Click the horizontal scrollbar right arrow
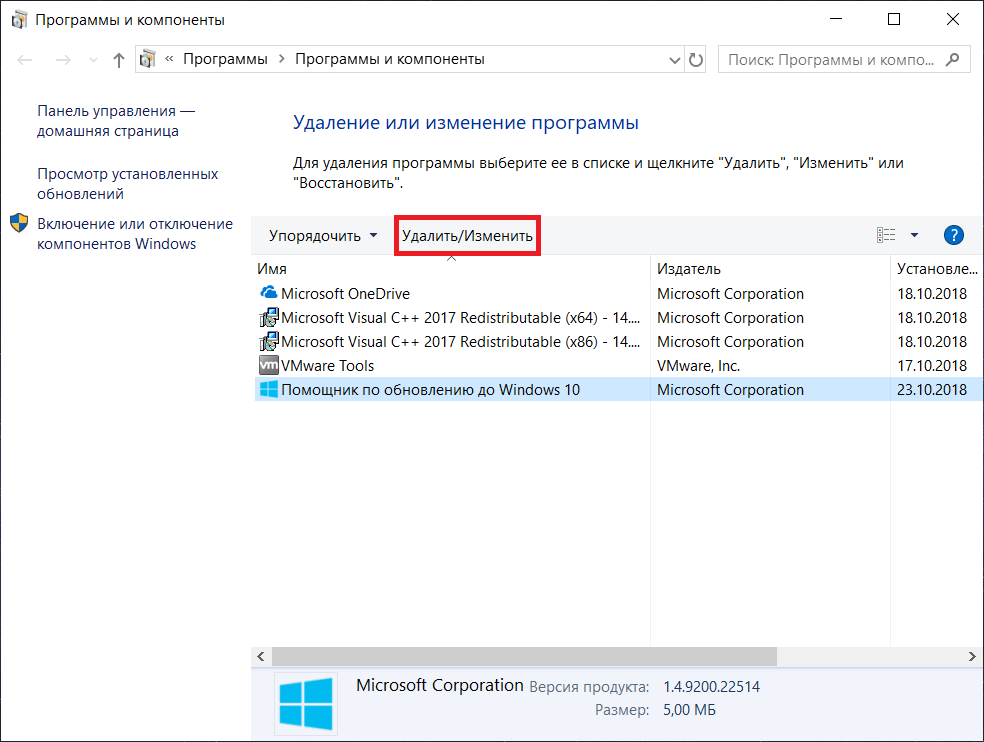984x742 pixels. (972, 657)
